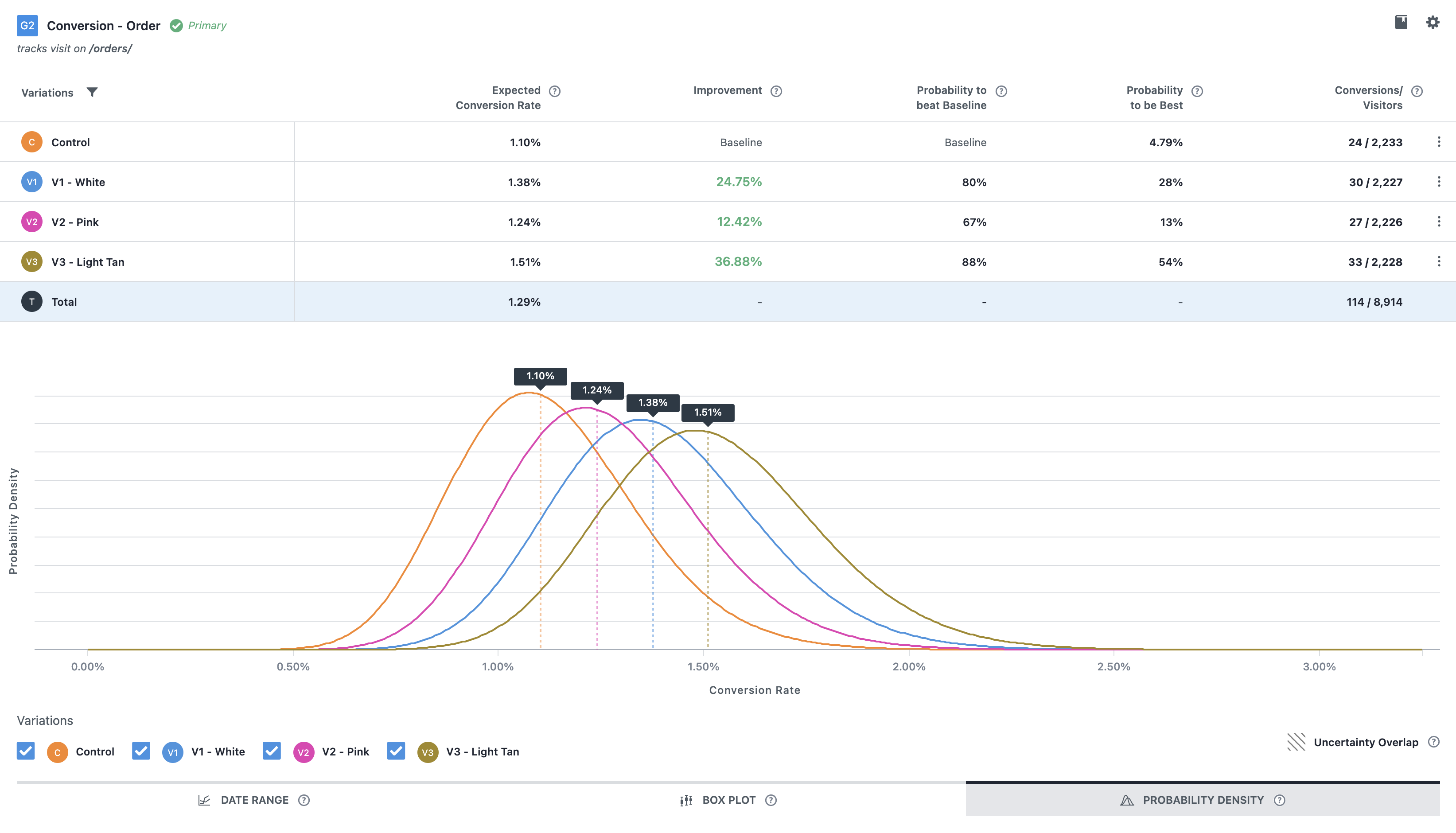Show help for Probability to beat Baseline
Screen dimensions: 1456x833
coord(1001,91)
